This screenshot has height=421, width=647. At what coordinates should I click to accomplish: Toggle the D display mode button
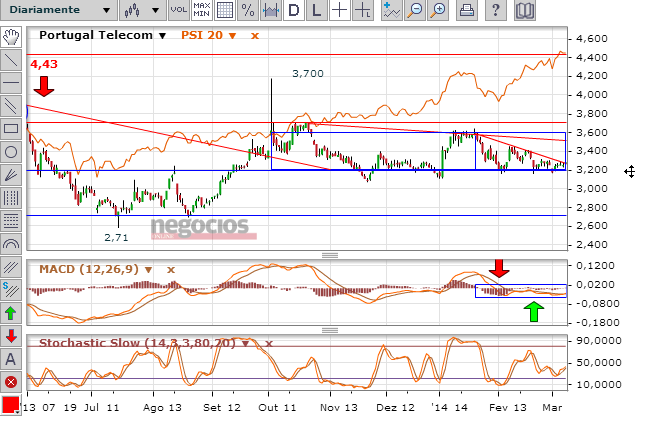[294, 10]
